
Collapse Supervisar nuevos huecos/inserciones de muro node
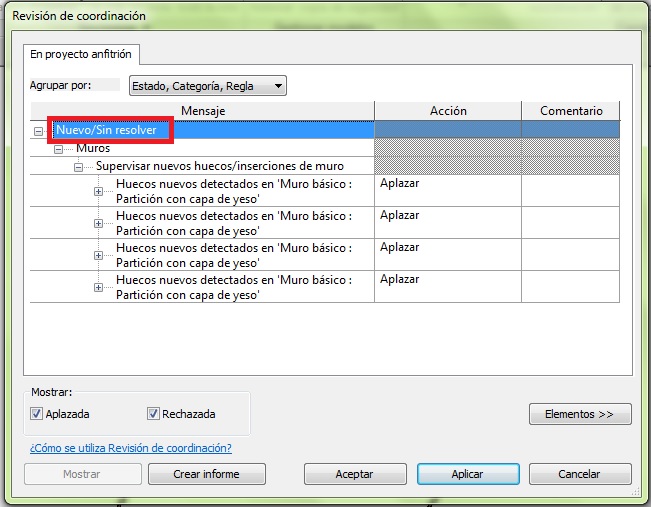point(78,167)
